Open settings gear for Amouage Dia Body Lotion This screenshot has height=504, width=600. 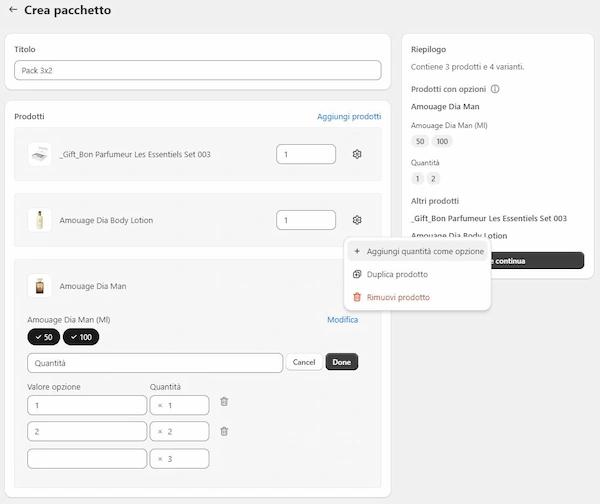(357, 220)
